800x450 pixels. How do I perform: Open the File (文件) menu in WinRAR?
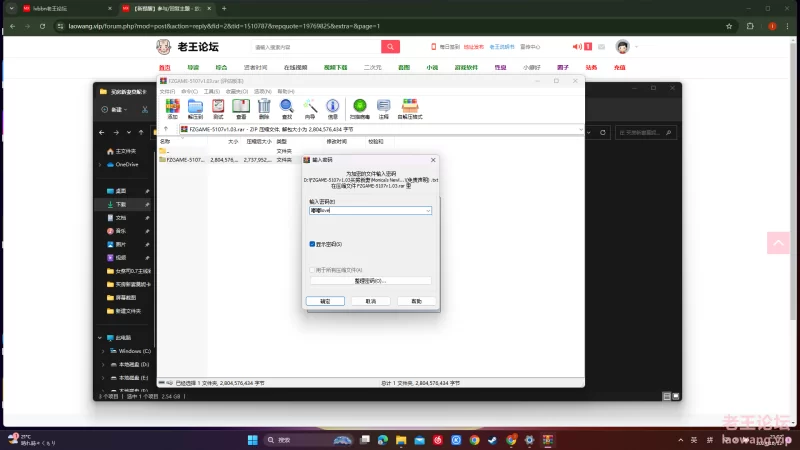pyautogui.click(x=167, y=91)
